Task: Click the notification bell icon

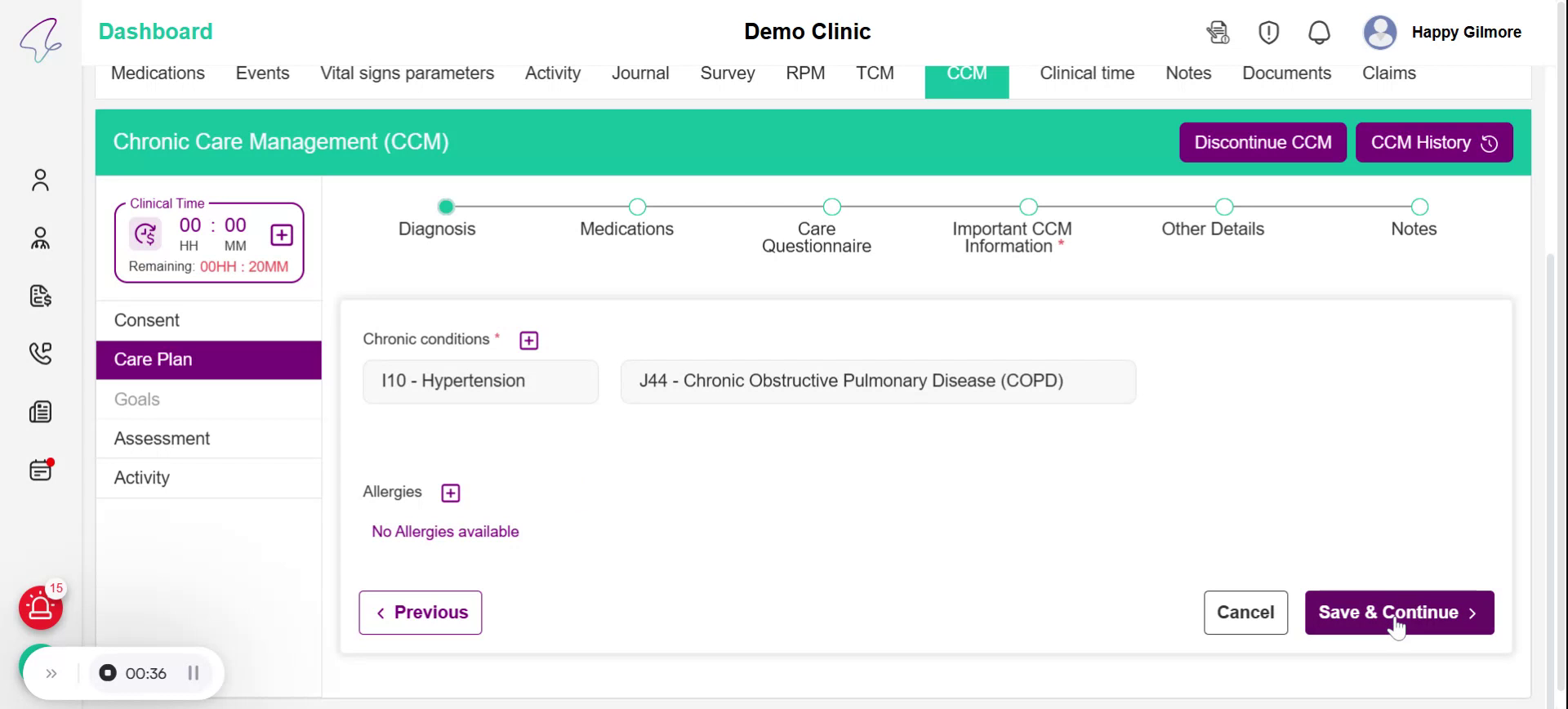Action: click(1319, 33)
